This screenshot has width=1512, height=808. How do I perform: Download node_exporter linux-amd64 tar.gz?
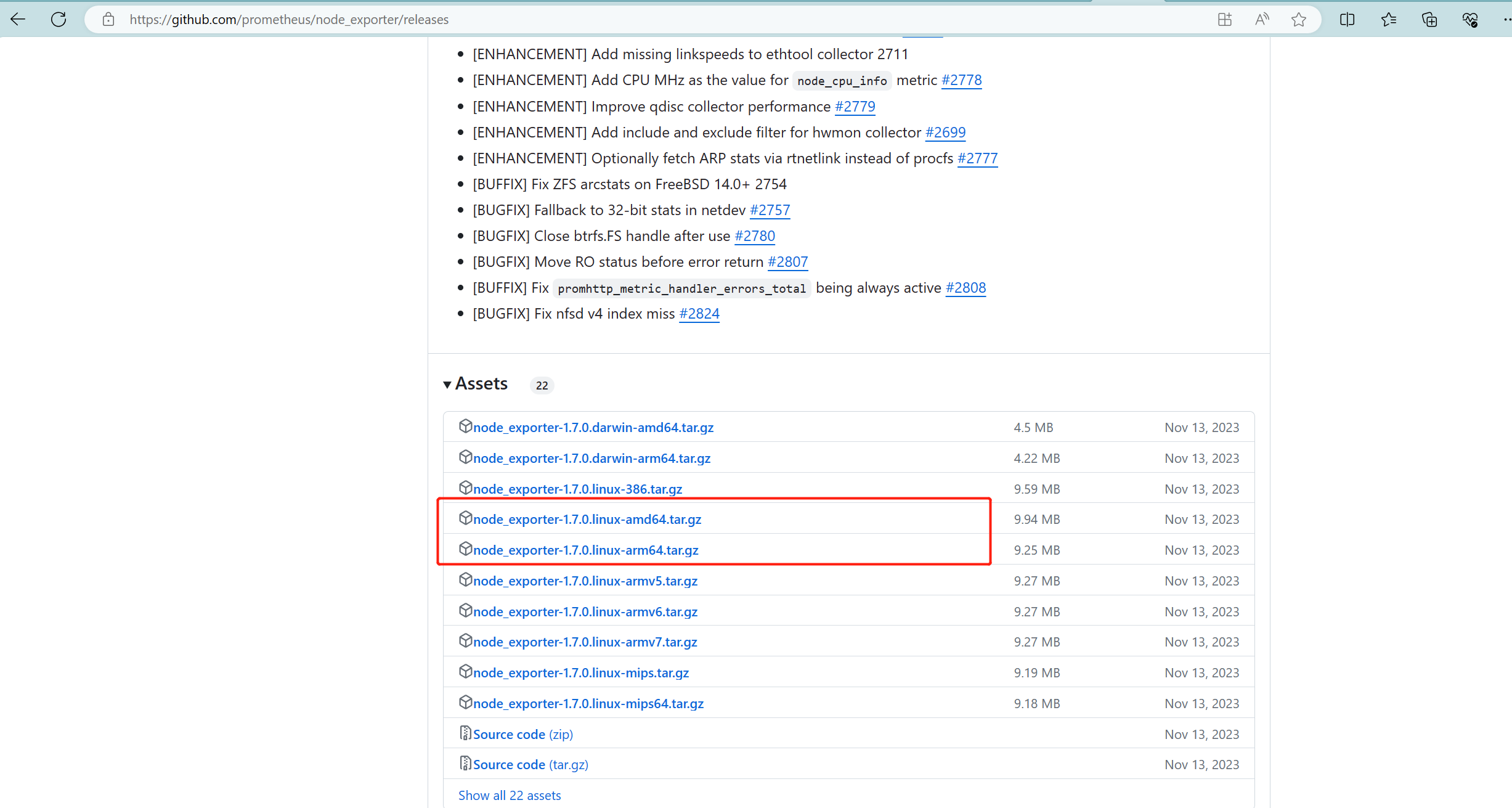587,519
